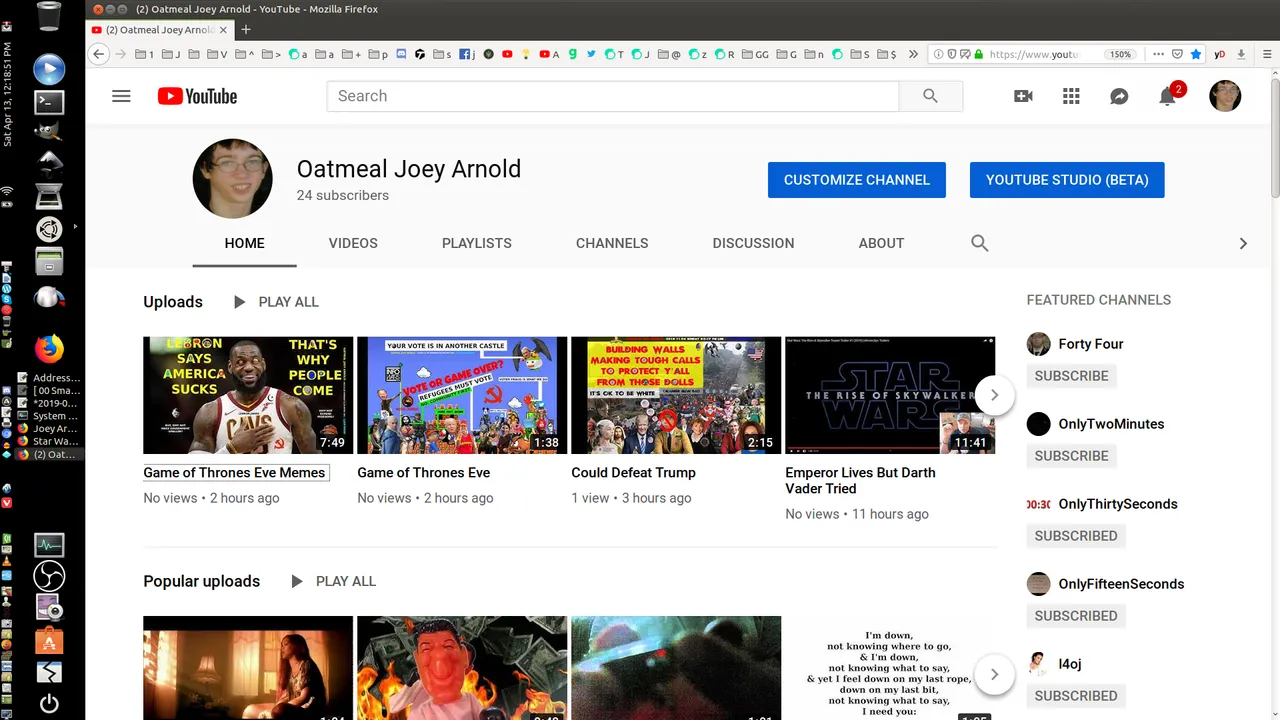The width and height of the screenshot is (1280, 720).
Task: Open Game of Thrones Eve Memes title
Action: [x=234, y=473]
